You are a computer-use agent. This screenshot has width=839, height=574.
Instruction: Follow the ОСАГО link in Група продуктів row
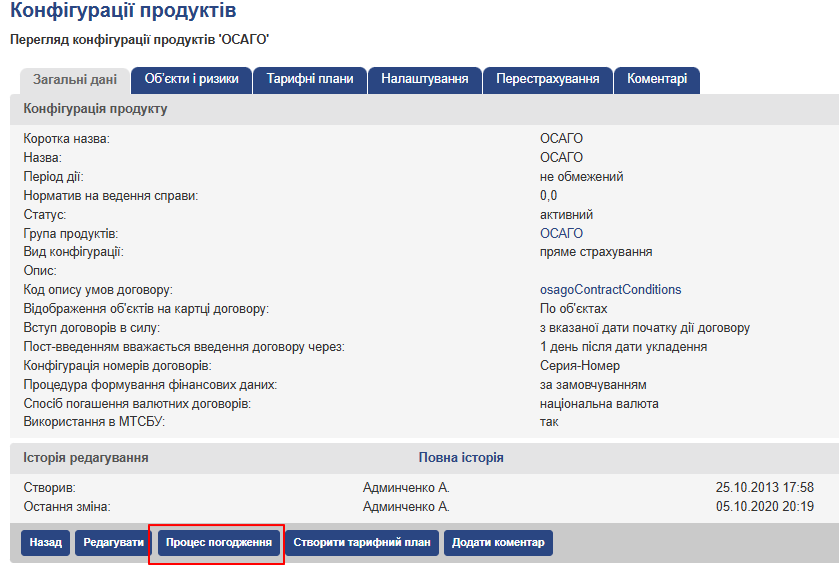click(x=561, y=234)
